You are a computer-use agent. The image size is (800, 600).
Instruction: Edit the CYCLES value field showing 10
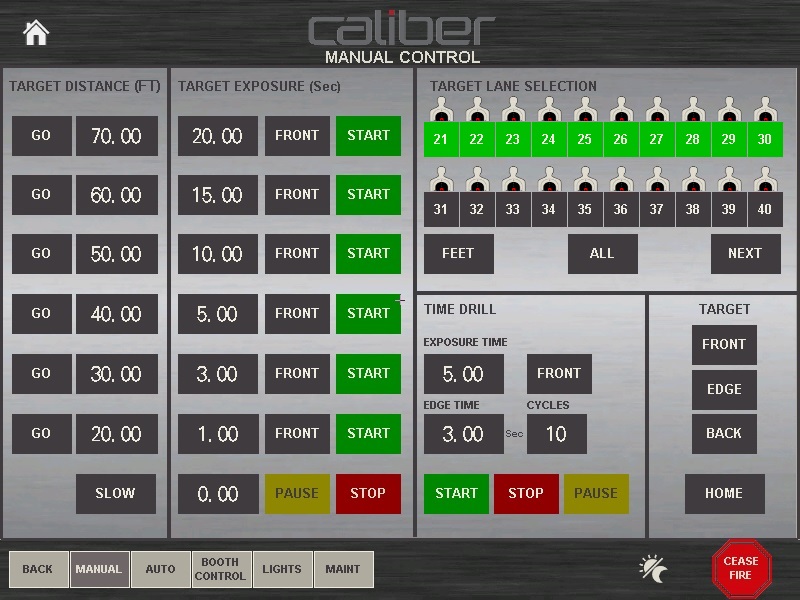click(557, 434)
